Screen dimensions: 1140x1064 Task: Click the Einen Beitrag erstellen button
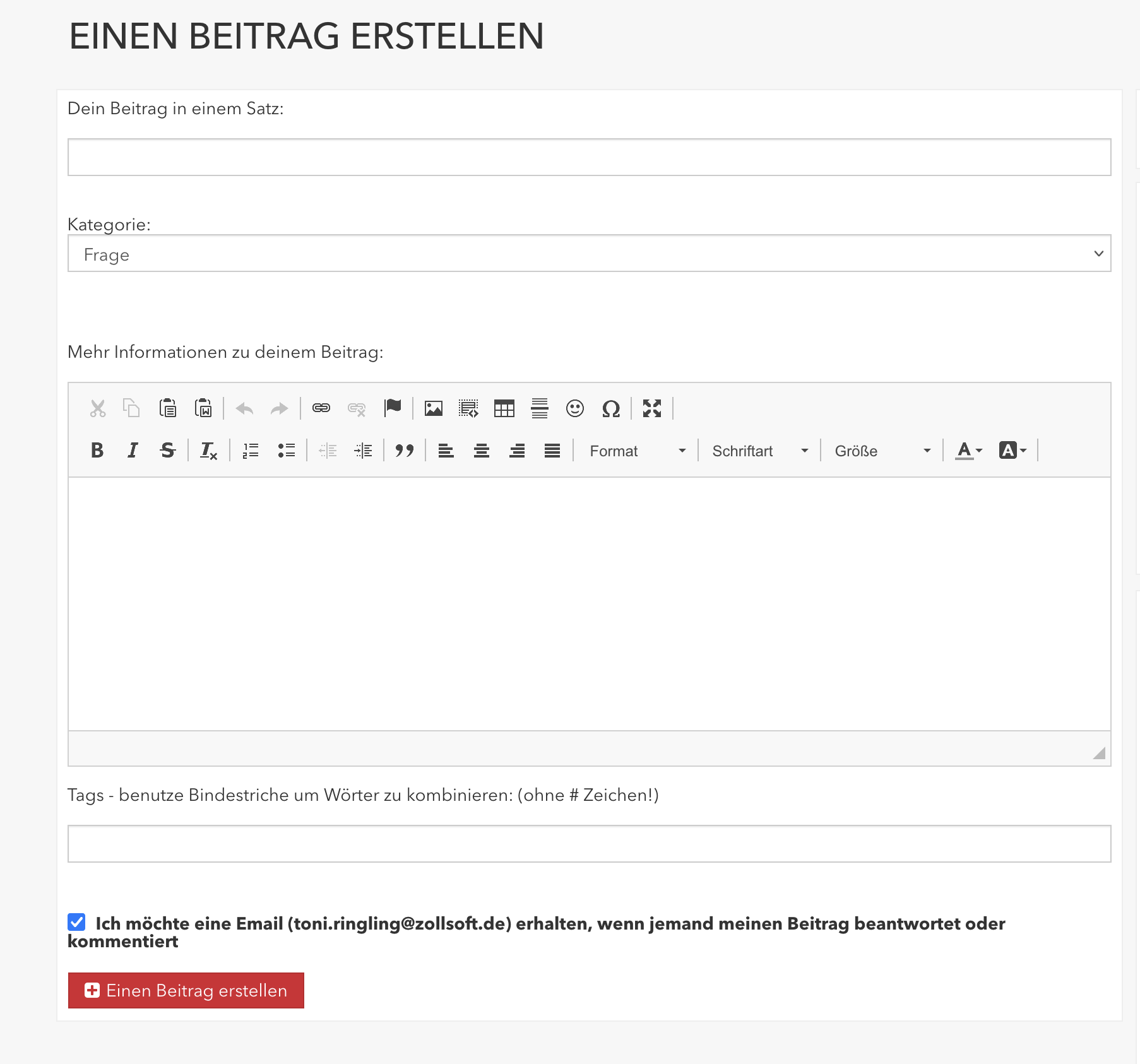[x=186, y=990]
